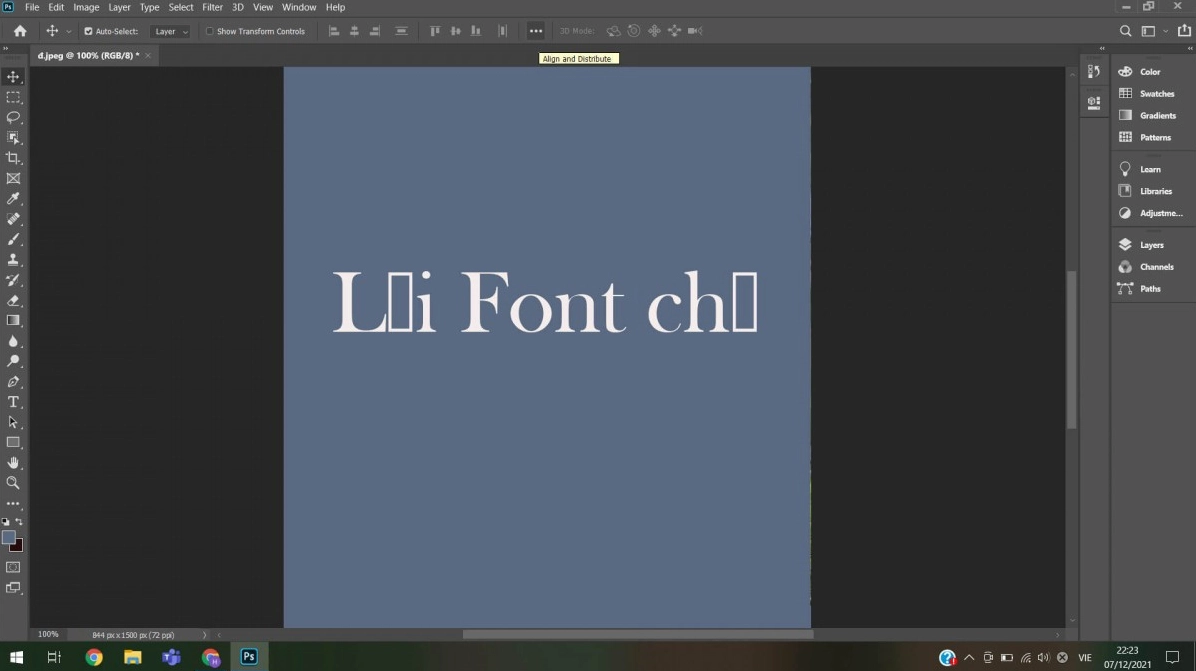Click the 100% zoom level field
The width and height of the screenshot is (1196, 671).
[x=48, y=634]
